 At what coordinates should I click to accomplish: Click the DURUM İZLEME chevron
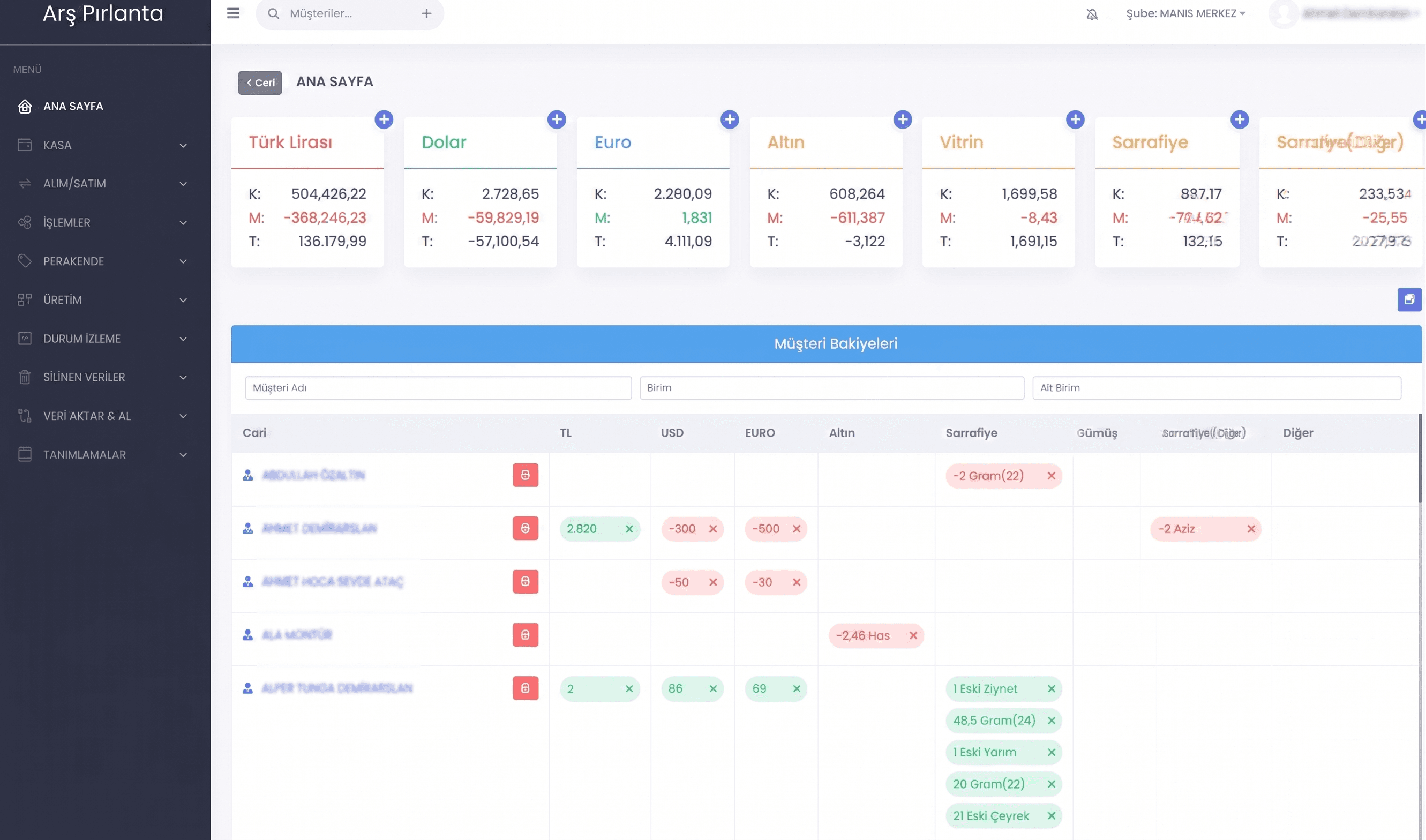[183, 339]
